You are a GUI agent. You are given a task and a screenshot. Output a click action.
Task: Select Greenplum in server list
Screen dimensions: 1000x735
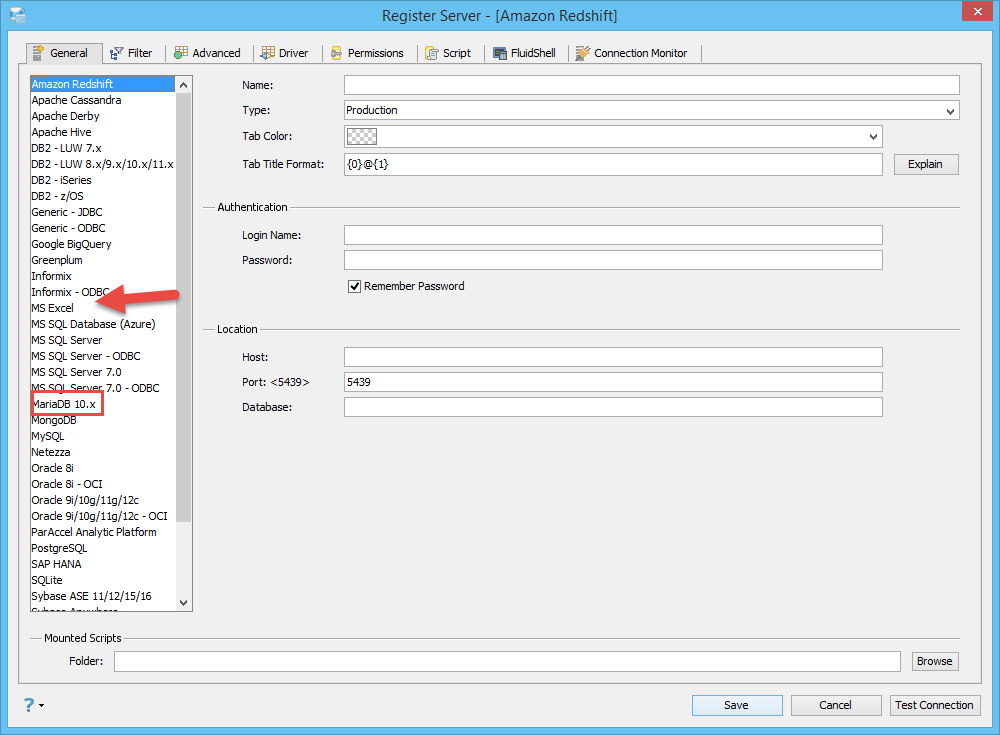pyautogui.click(x=103, y=260)
